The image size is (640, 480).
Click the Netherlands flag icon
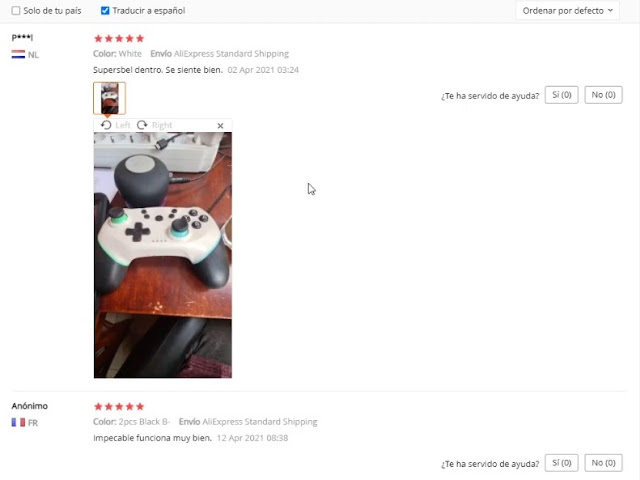click(x=18, y=54)
